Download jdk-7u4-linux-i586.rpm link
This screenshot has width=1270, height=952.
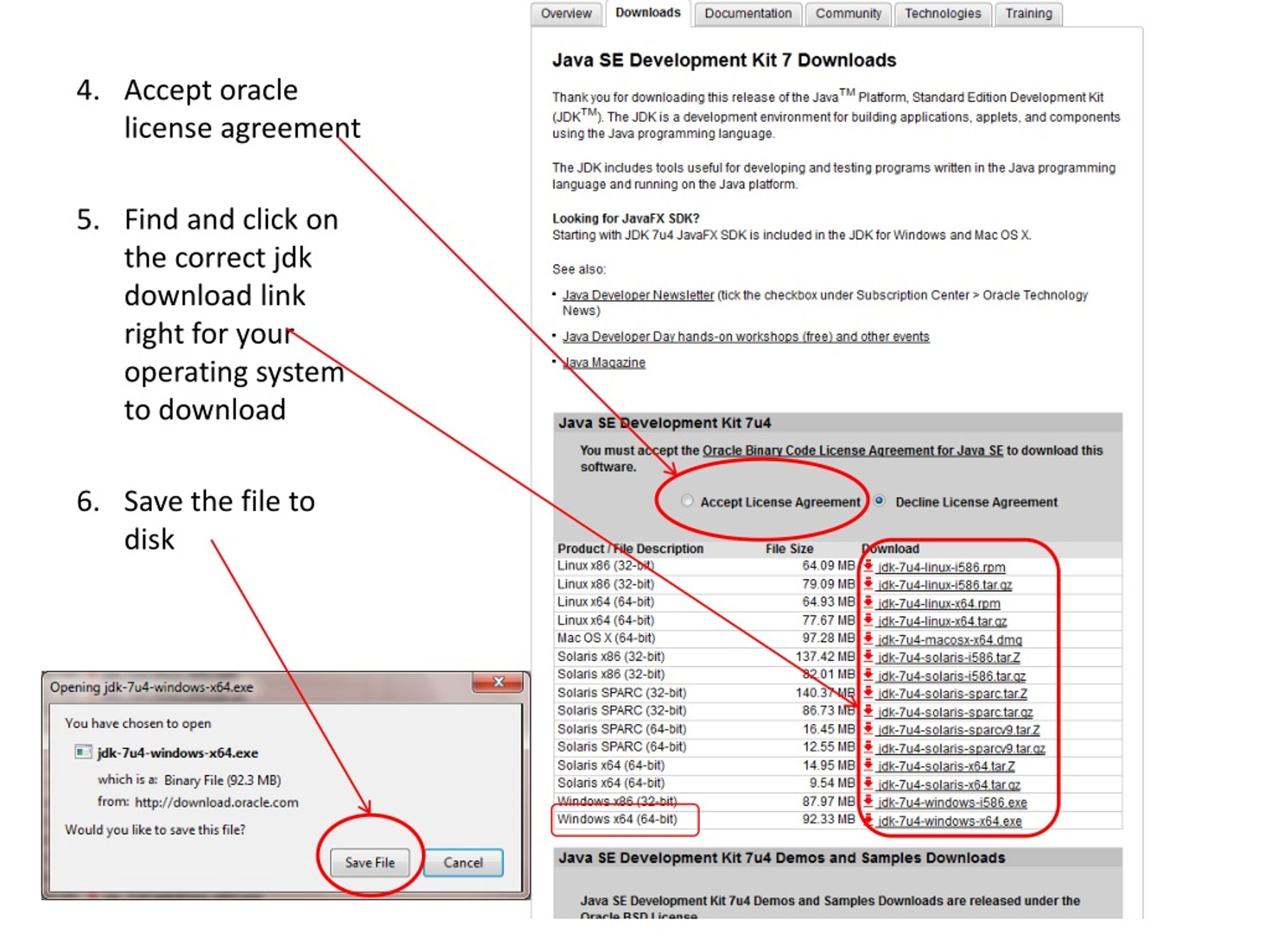tap(942, 568)
